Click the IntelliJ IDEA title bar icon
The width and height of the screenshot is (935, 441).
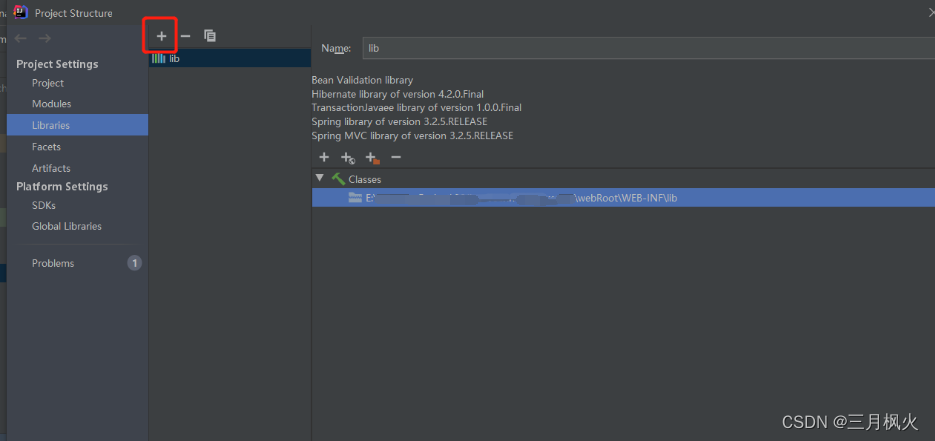click(x=21, y=12)
